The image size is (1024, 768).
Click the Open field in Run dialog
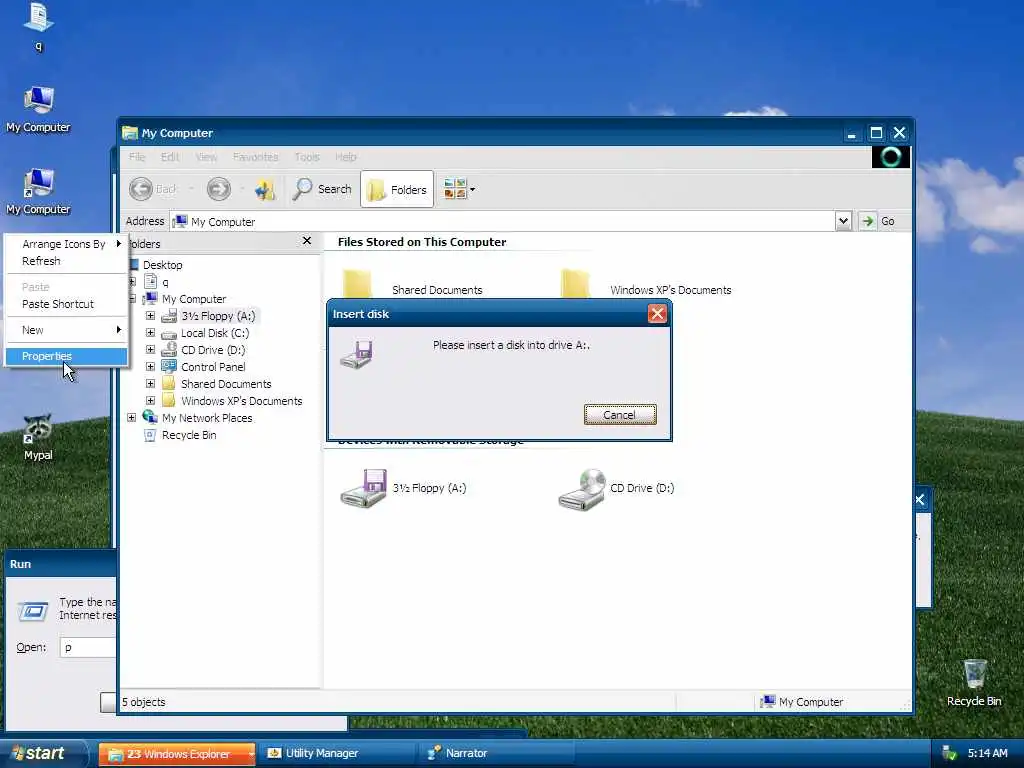click(88, 647)
